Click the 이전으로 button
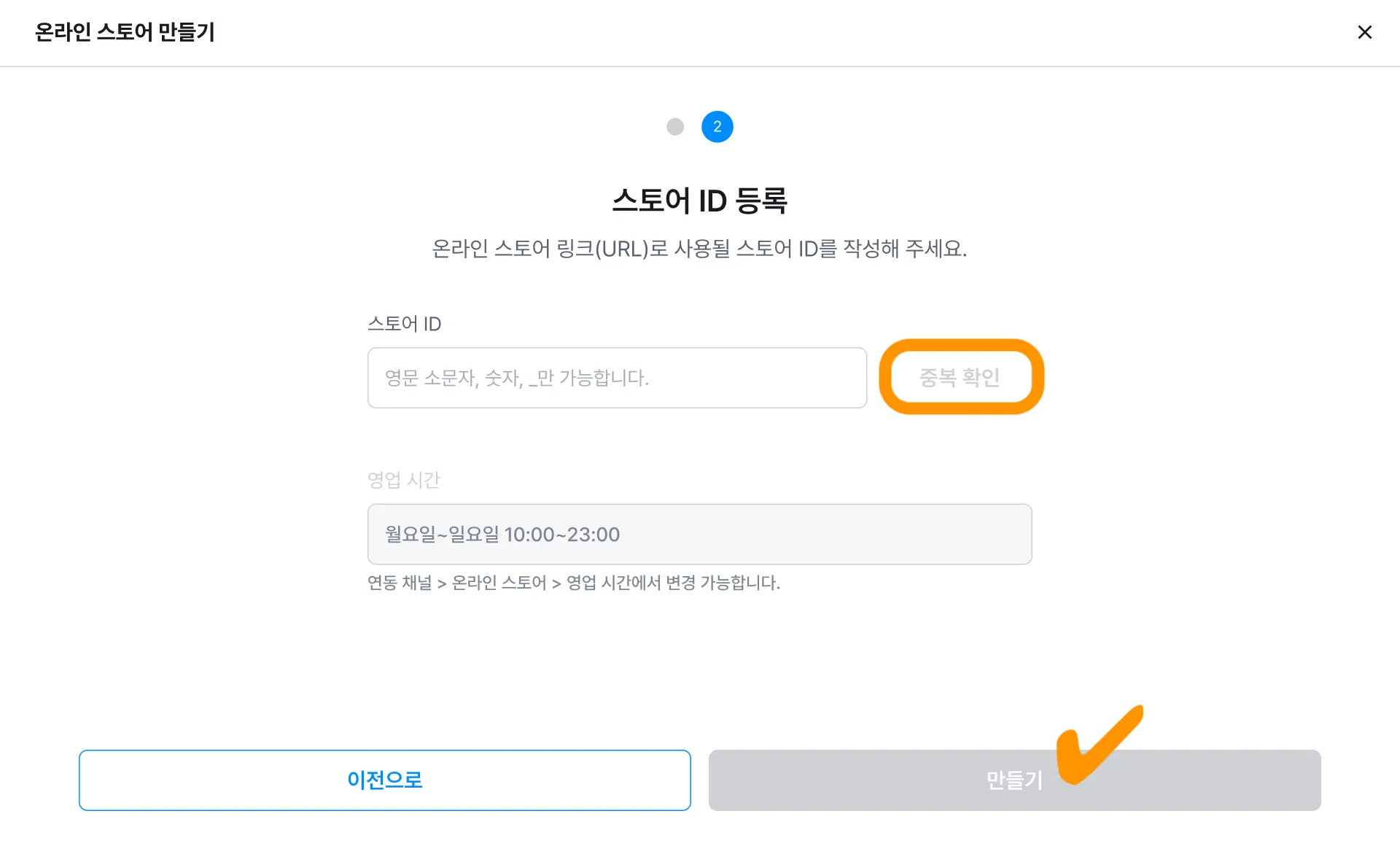The height and width of the screenshot is (846, 1400). click(384, 780)
